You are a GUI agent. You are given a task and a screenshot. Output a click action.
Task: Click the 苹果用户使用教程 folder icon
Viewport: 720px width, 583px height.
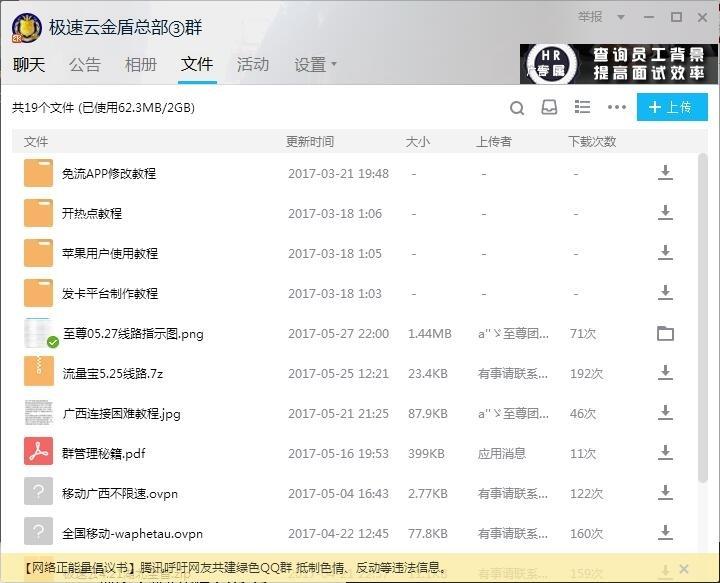39,253
